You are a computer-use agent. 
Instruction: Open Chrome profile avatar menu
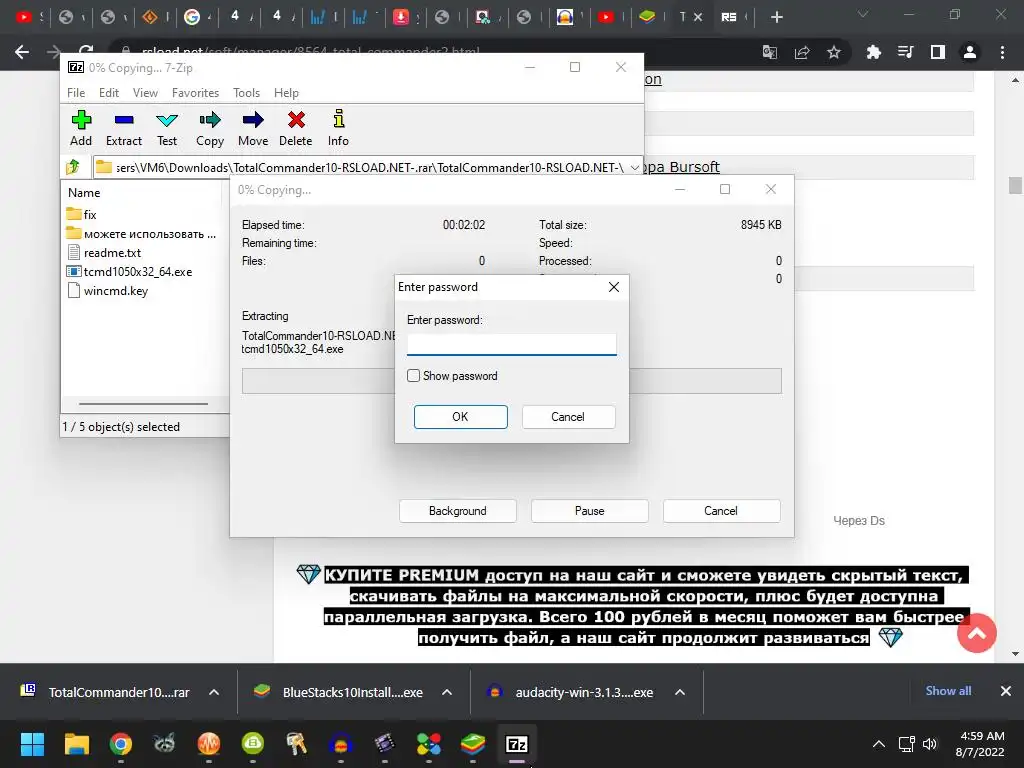coord(970,52)
